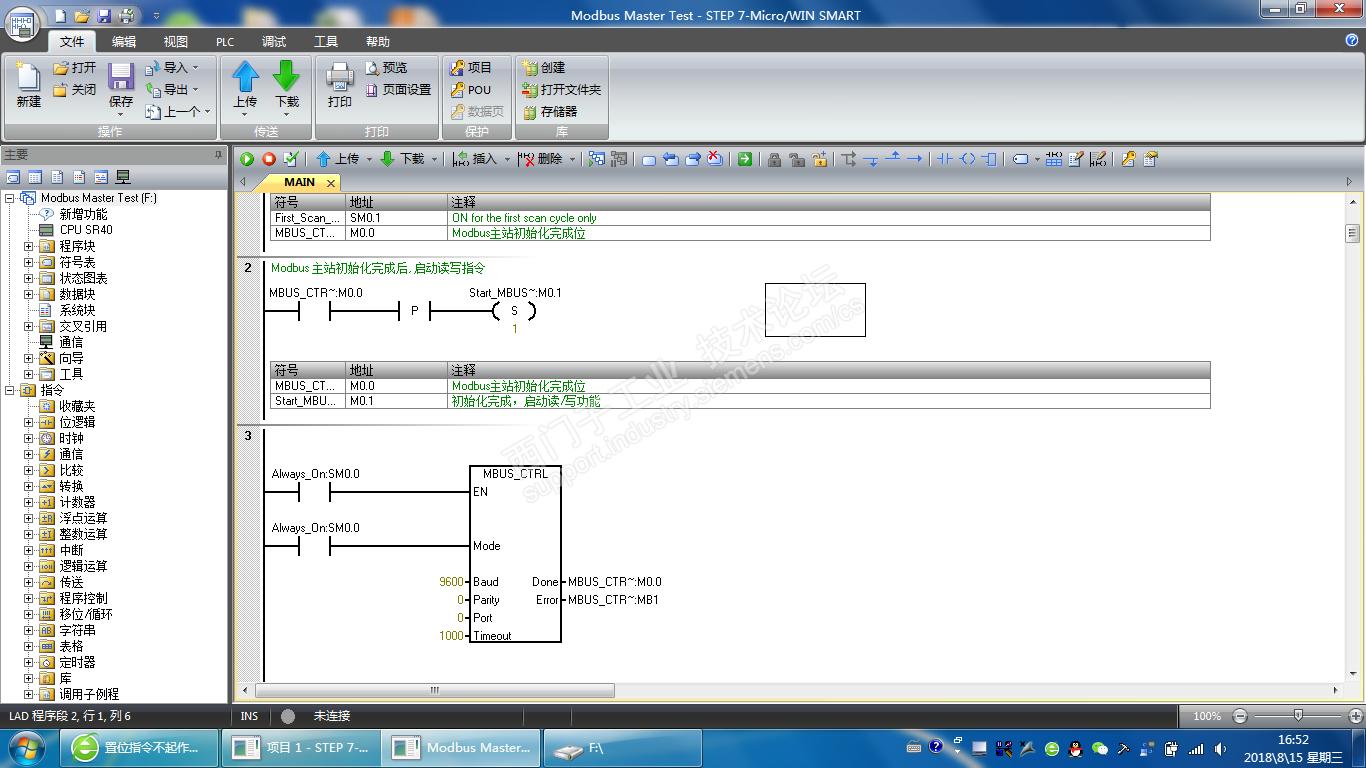The height and width of the screenshot is (768, 1366).
Task: Open CPU SR40 in the project tree
Action: tap(85, 230)
